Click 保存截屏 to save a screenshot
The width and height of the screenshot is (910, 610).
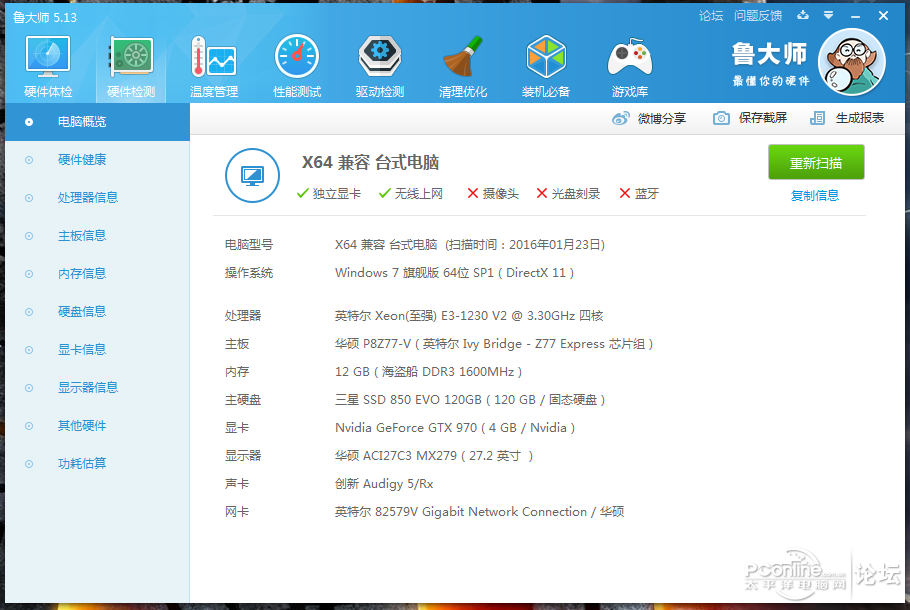click(x=763, y=118)
